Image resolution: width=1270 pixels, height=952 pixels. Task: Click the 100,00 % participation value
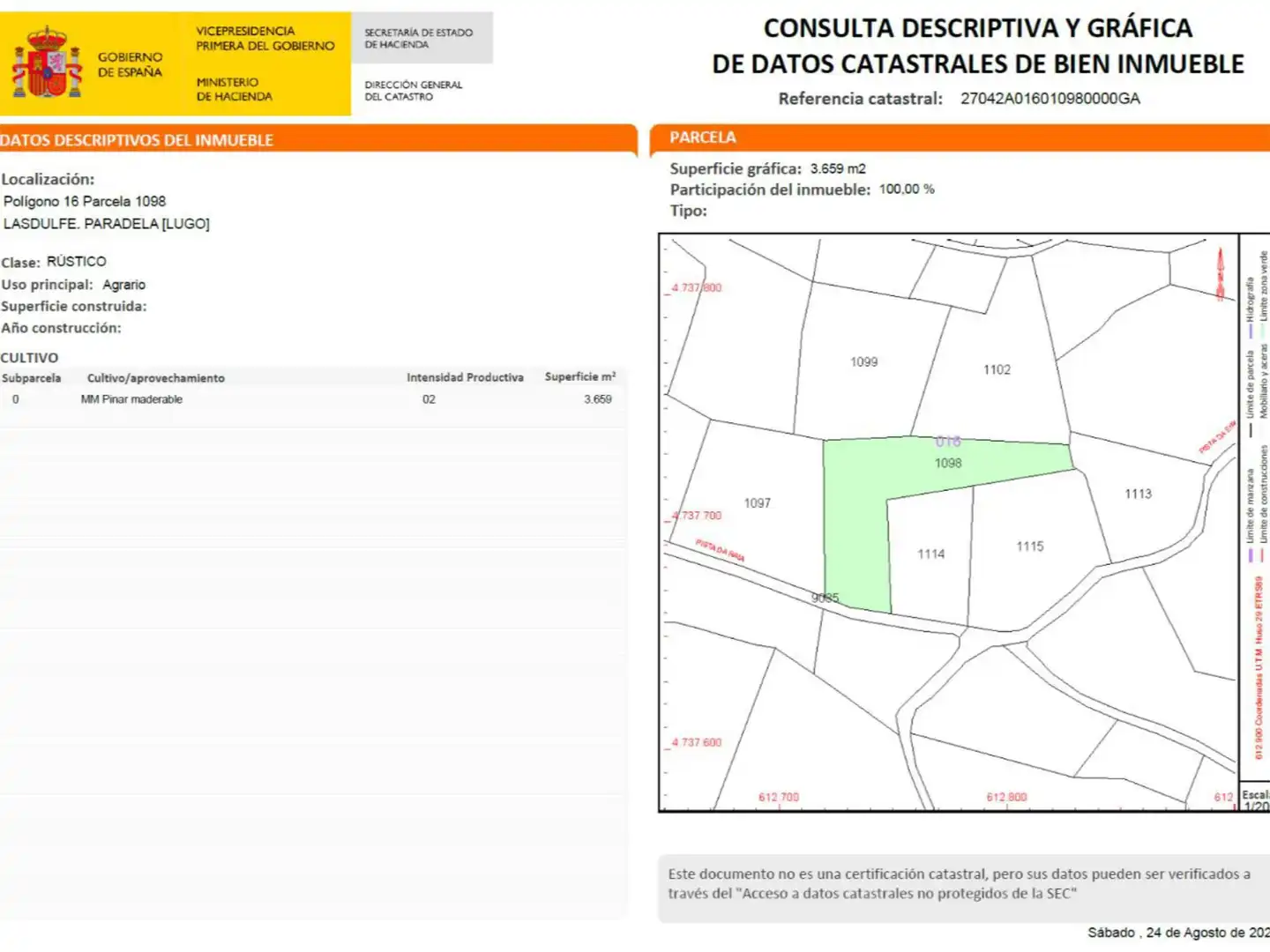click(x=907, y=190)
